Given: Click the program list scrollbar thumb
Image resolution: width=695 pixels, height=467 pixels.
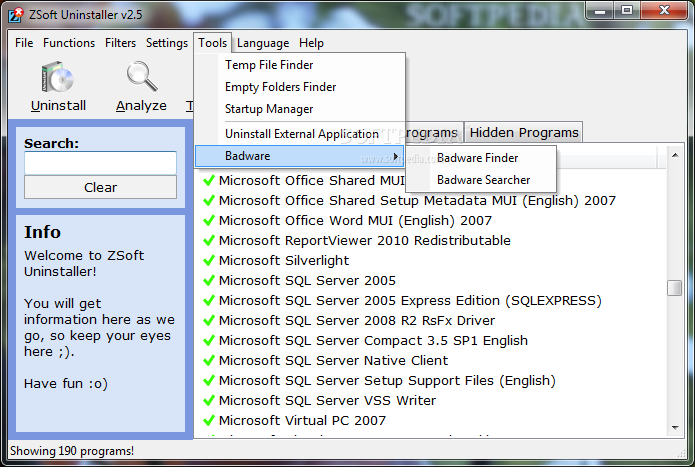Looking at the screenshot, I should point(675,288).
